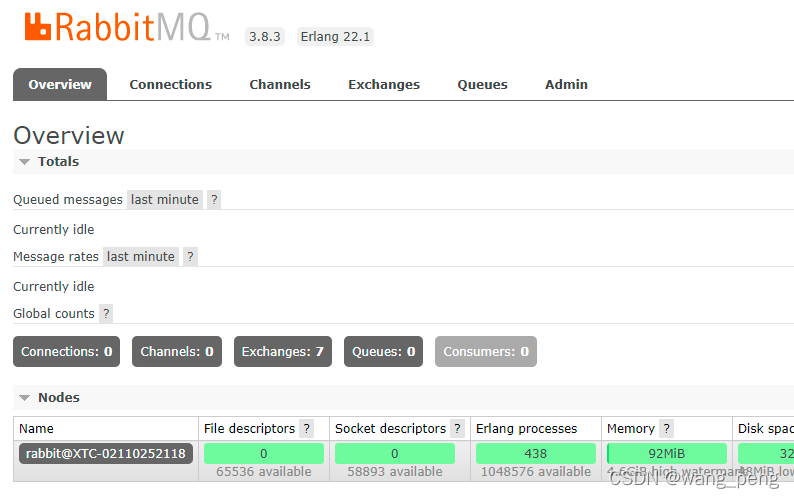Image resolution: width=794 pixels, height=498 pixels.
Task: Open node rabbit@XTC-02110252118
Action: (106, 453)
